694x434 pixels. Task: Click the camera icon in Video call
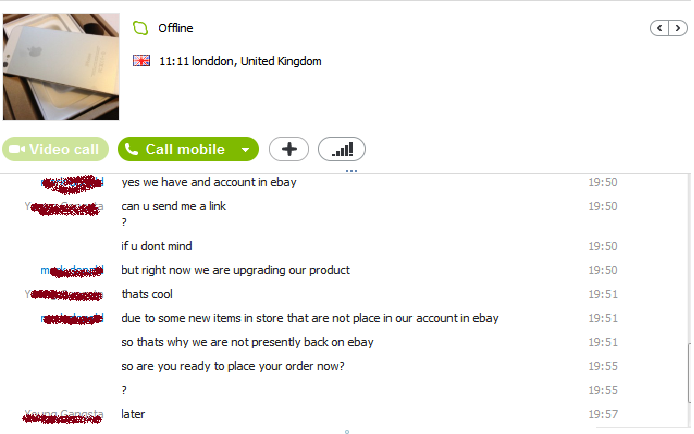pyautogui.click(x=17, y=149)
